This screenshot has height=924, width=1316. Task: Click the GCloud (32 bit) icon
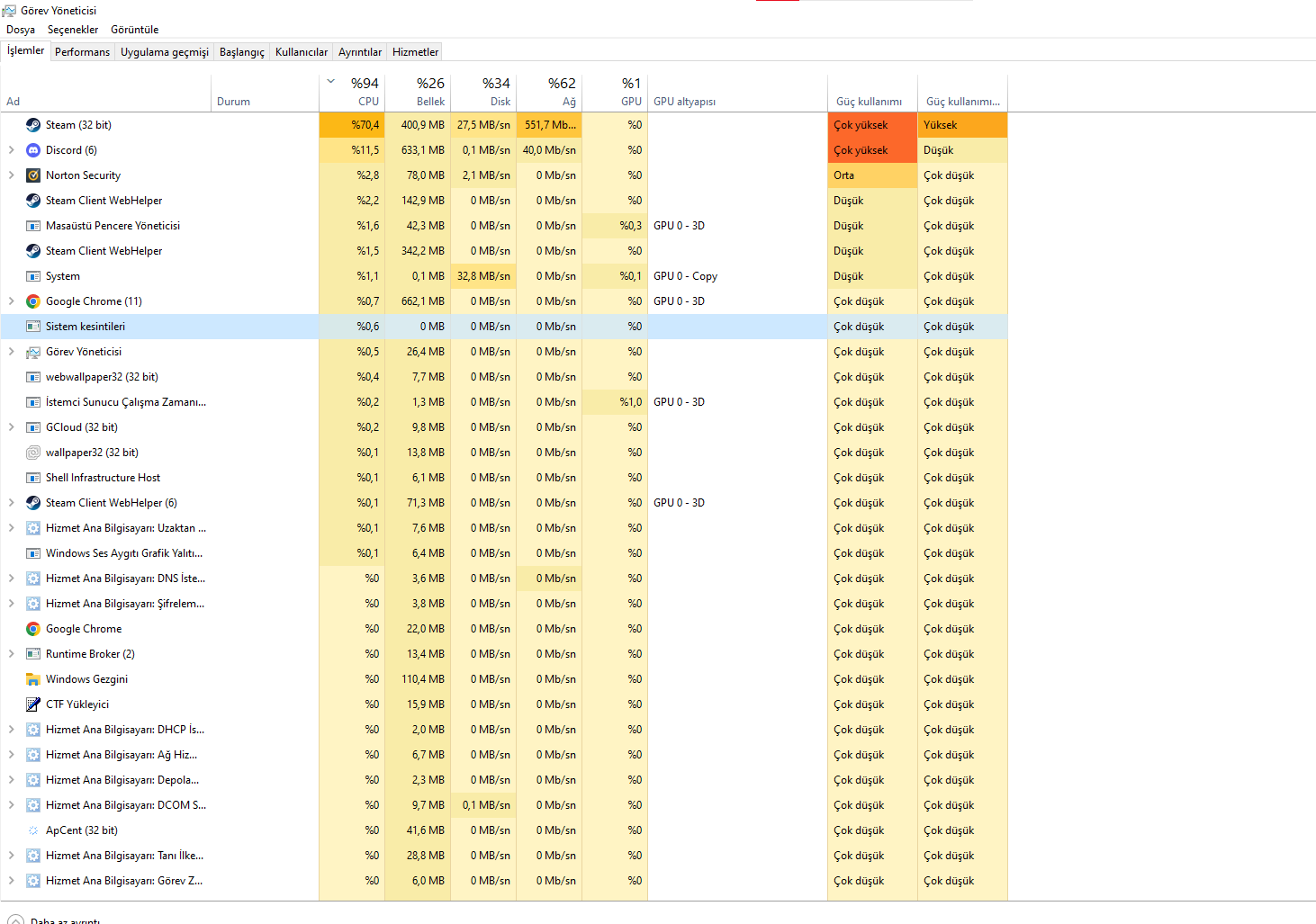pyautogui.click(x=33, y=427)
